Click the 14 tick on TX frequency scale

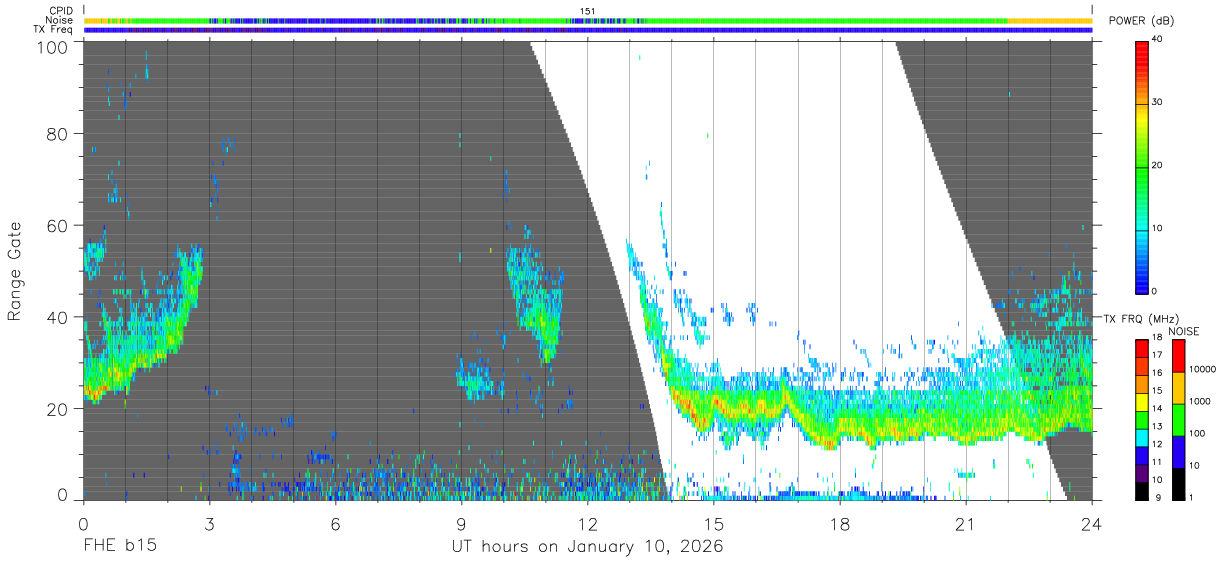(1158, 409)
